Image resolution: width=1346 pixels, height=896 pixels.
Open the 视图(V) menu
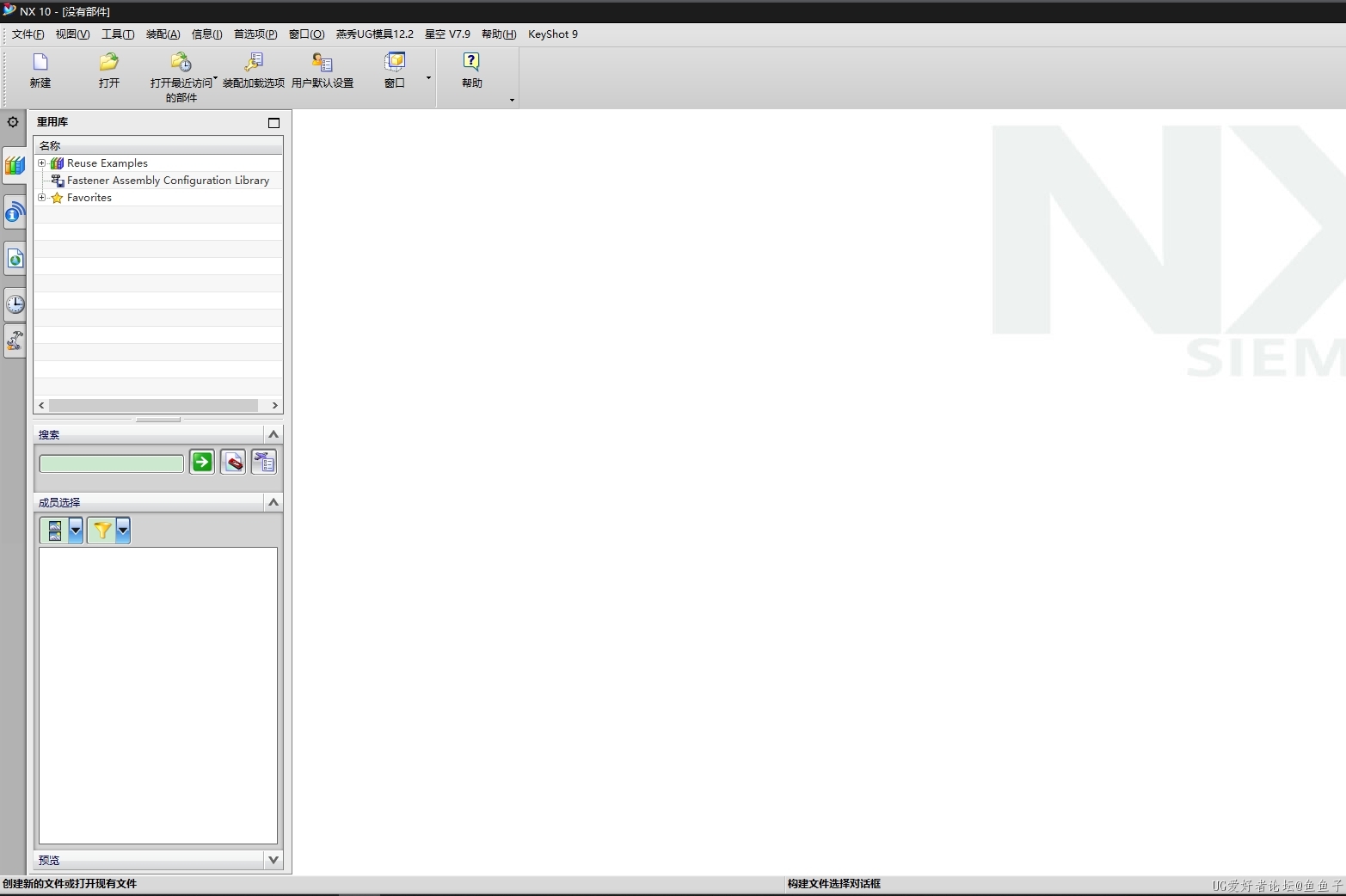tap(72, 34)
